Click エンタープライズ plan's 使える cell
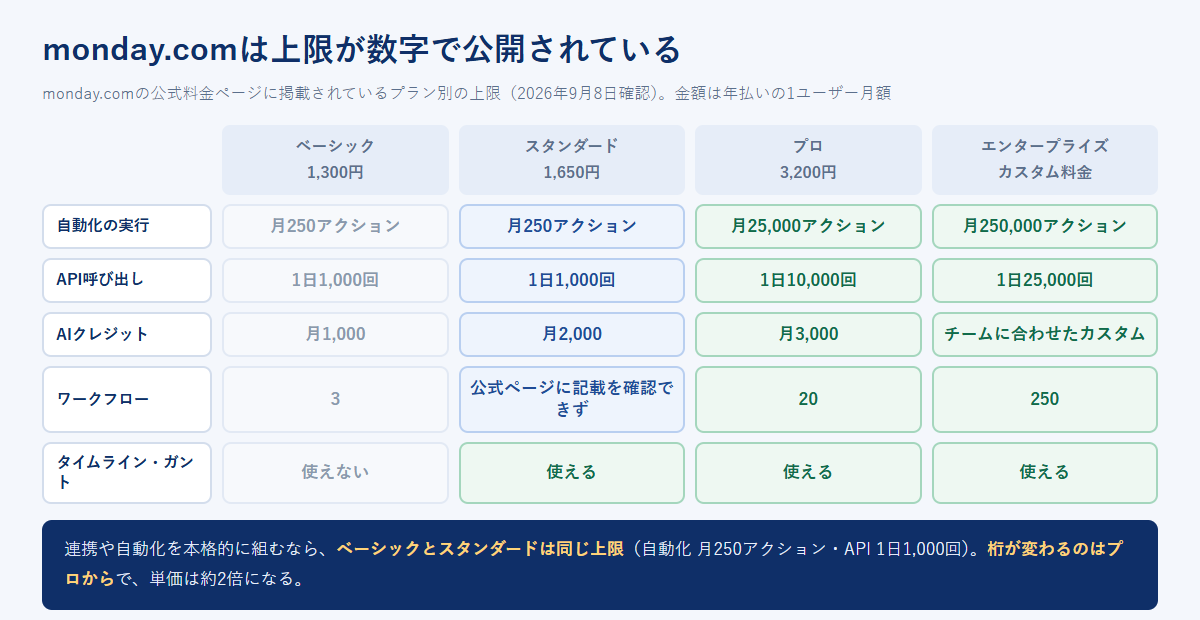 pyautogui.click(x=1045, y=472)
